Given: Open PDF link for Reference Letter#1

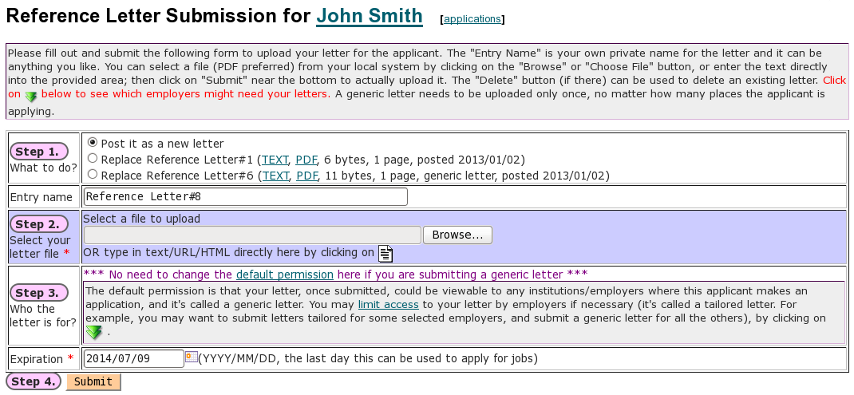Looking at the screenshot, I should pyautogui.click(x=307, y=160).
